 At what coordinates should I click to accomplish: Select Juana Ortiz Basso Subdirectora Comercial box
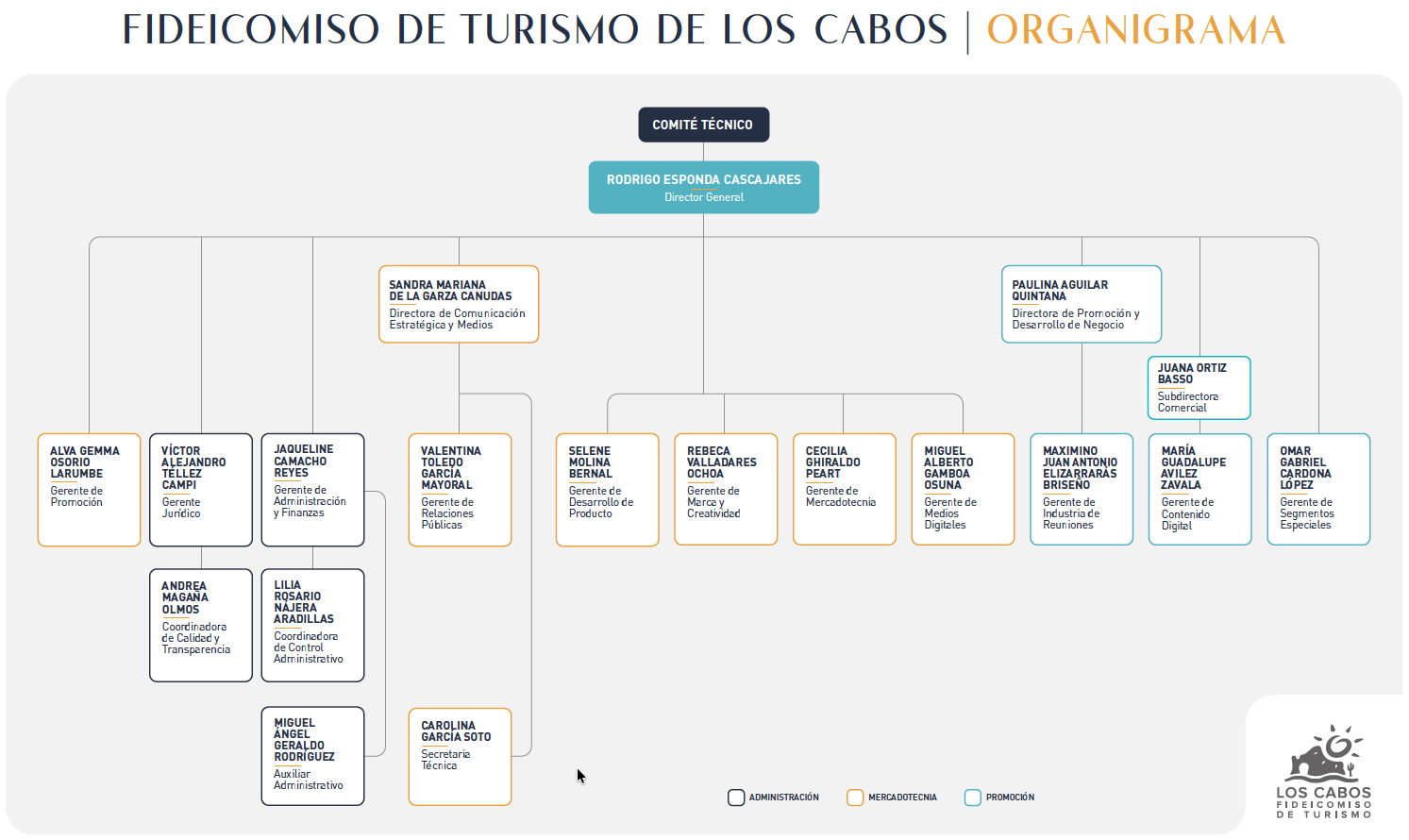coord(1199,387)
